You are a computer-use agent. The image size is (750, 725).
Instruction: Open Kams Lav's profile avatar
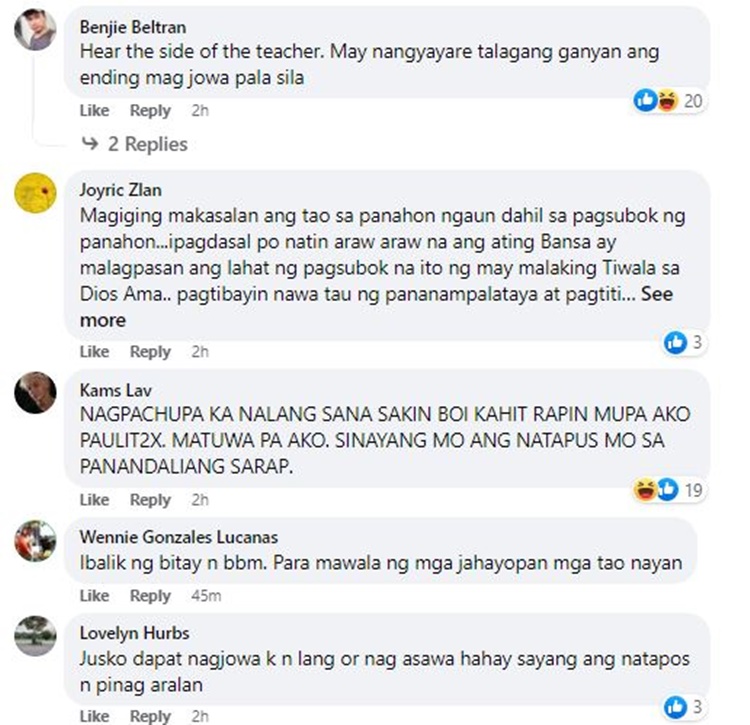[x=35, y=393]
